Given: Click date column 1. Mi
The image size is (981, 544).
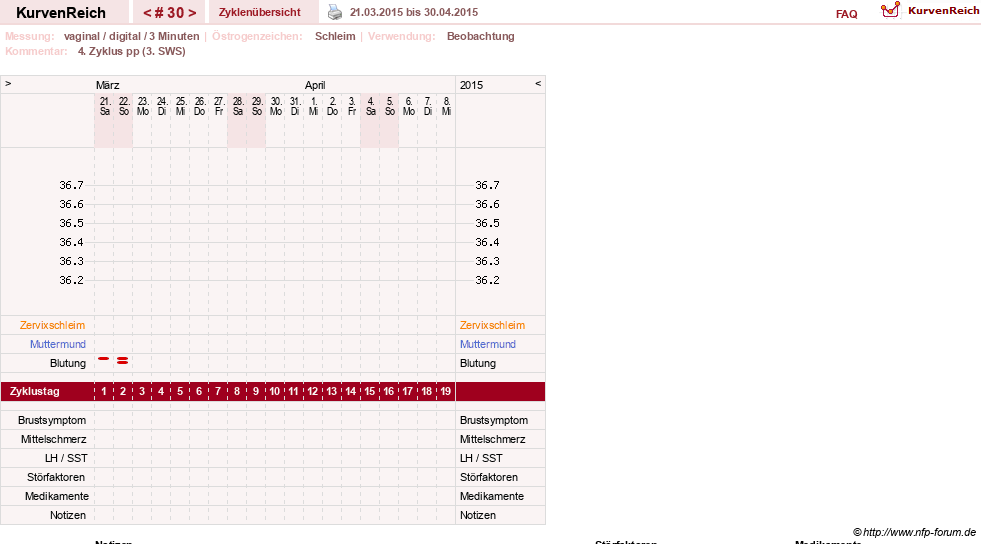Looking at the screenshot, I should point(313,106).
